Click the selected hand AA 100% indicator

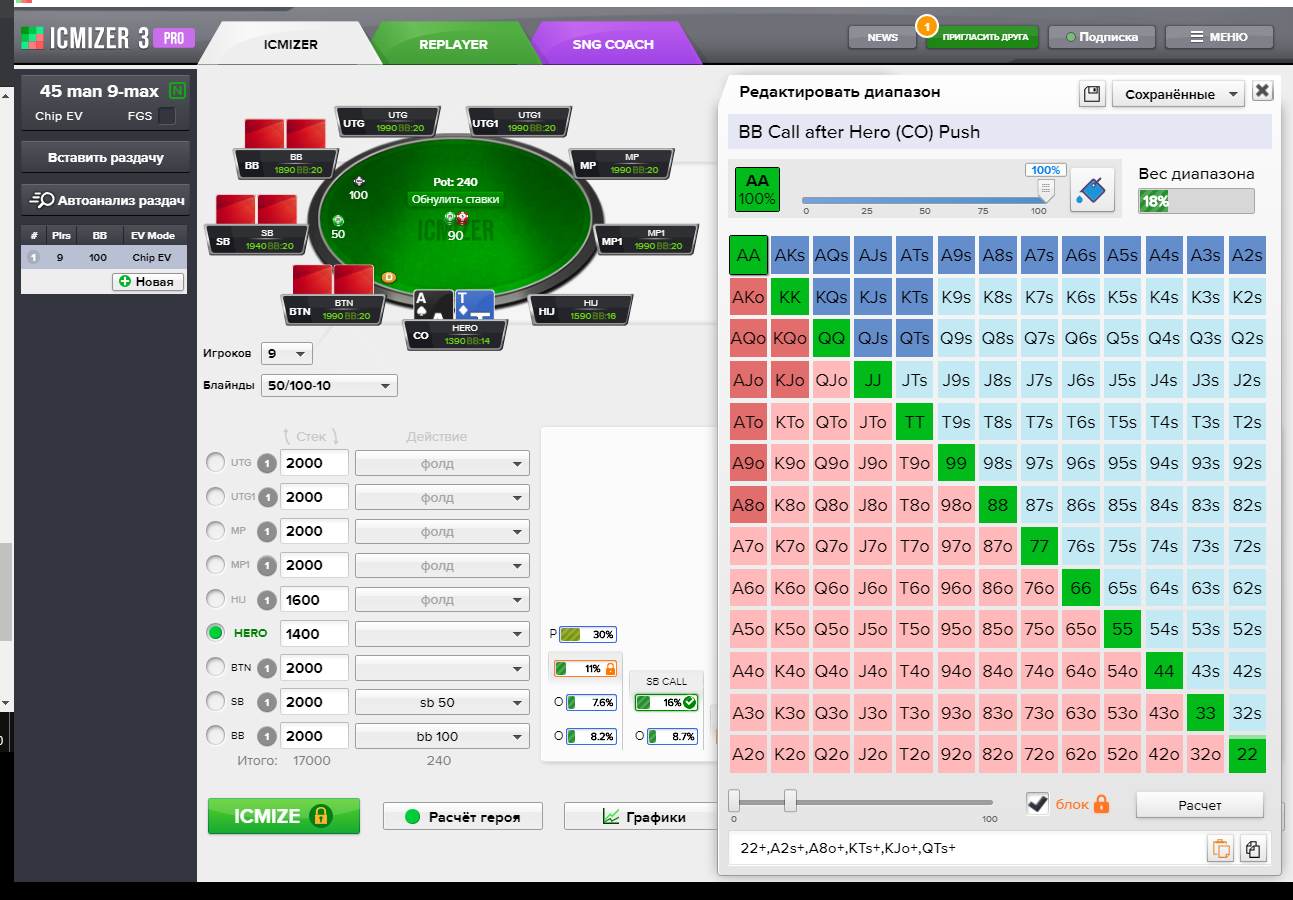pos(757,190)
